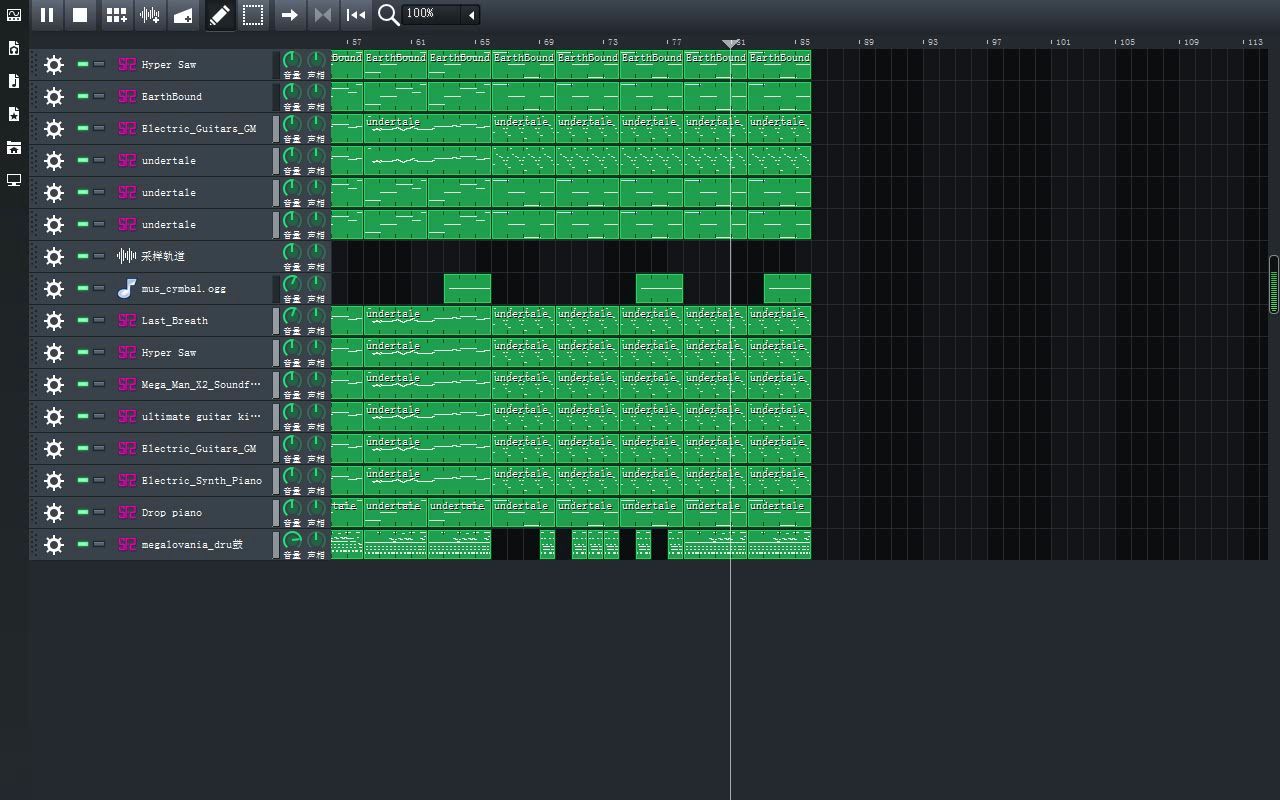This screenshot has height=800, width=1280.
Task: Open the My Projects sidebar panel
Action: point(14,48)
